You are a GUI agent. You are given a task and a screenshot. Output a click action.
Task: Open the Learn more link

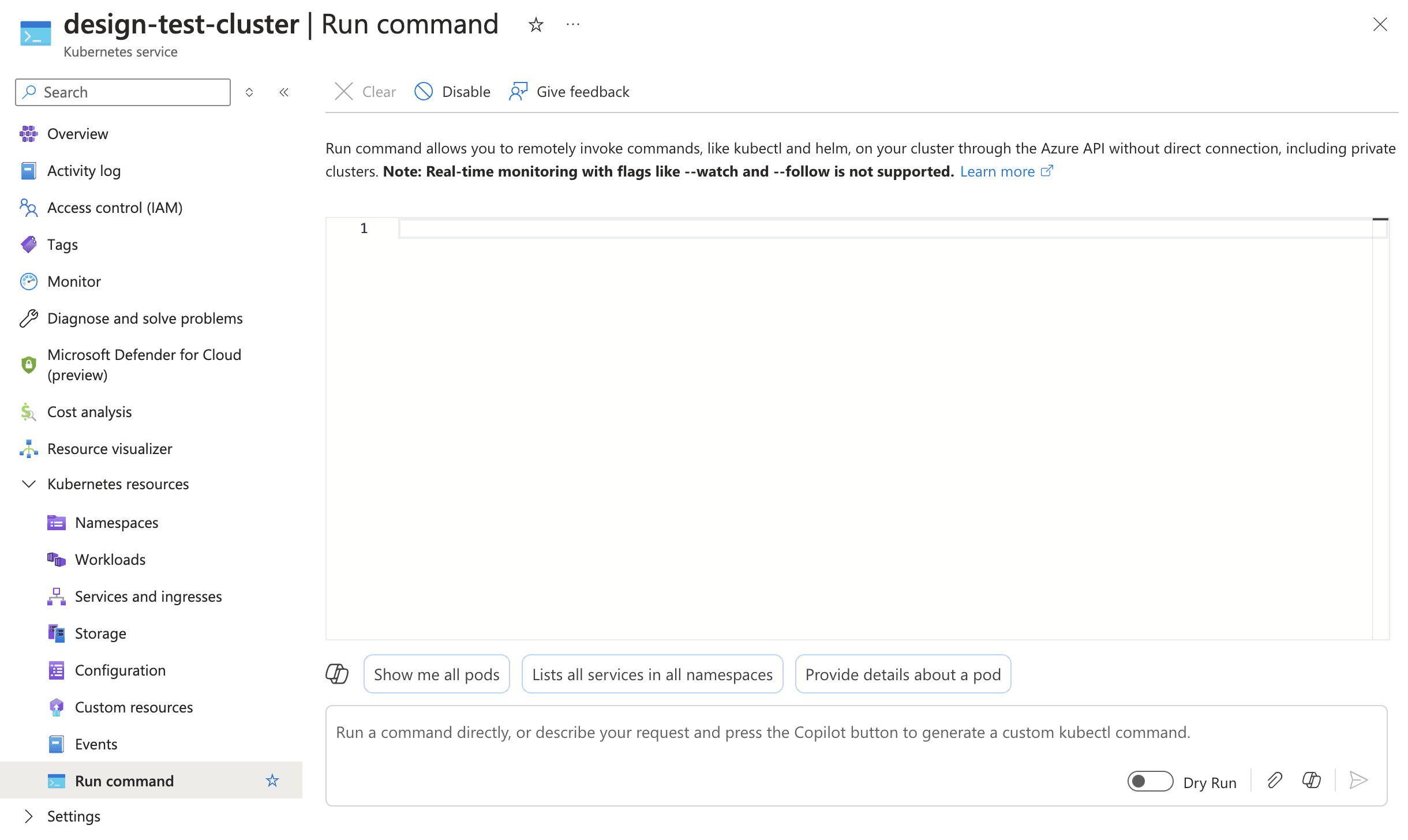point(1006,171)
